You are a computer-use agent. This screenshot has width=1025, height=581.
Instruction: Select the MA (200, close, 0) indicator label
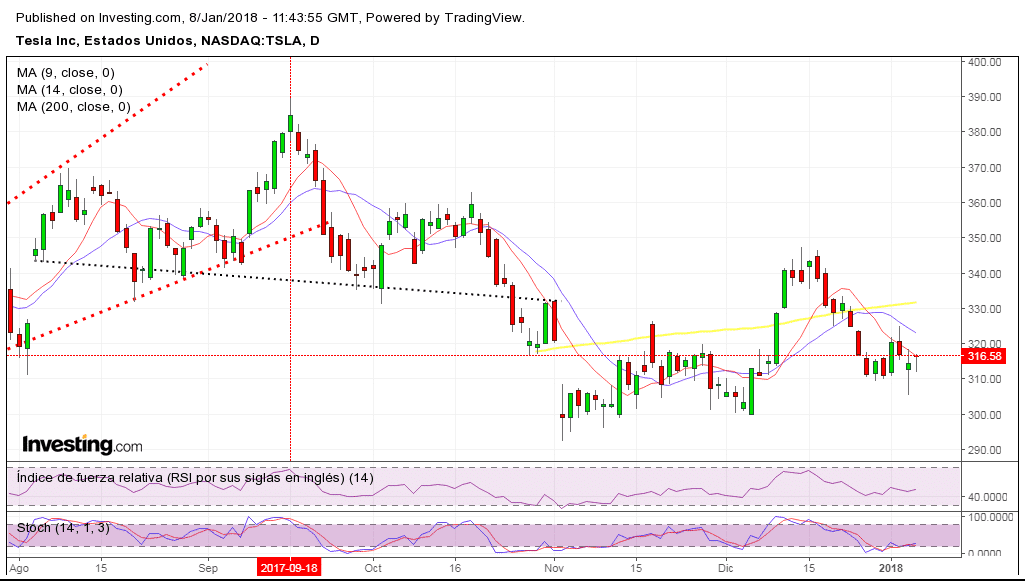(73, 107)
